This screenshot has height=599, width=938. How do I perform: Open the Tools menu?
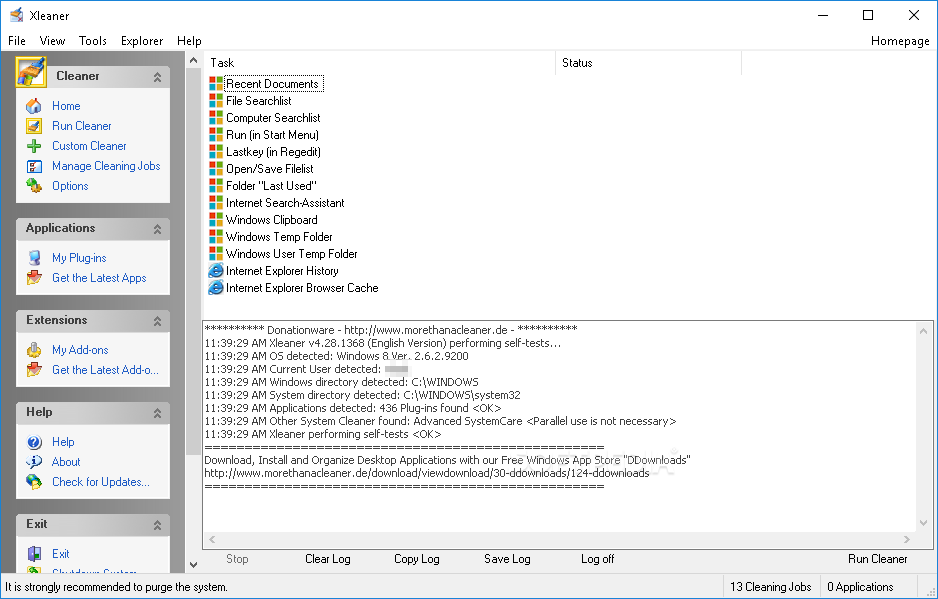click(x=93, y=41)
